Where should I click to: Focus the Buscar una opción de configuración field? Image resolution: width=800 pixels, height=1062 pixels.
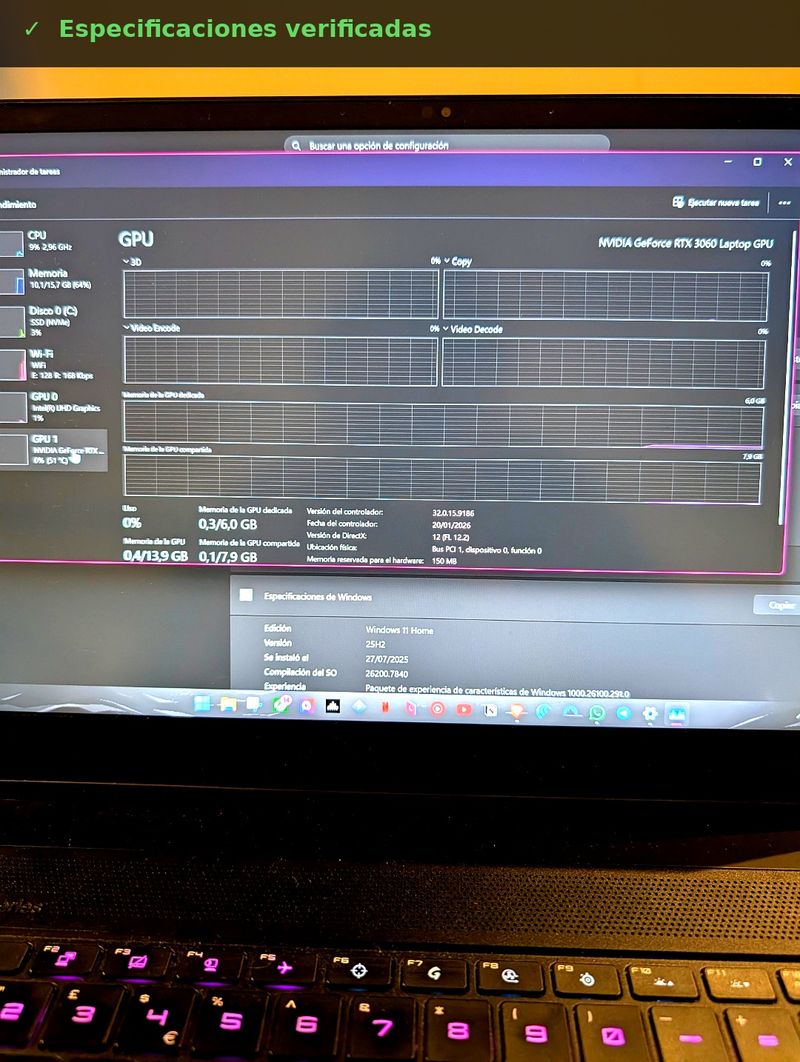(x=447, y=145)
